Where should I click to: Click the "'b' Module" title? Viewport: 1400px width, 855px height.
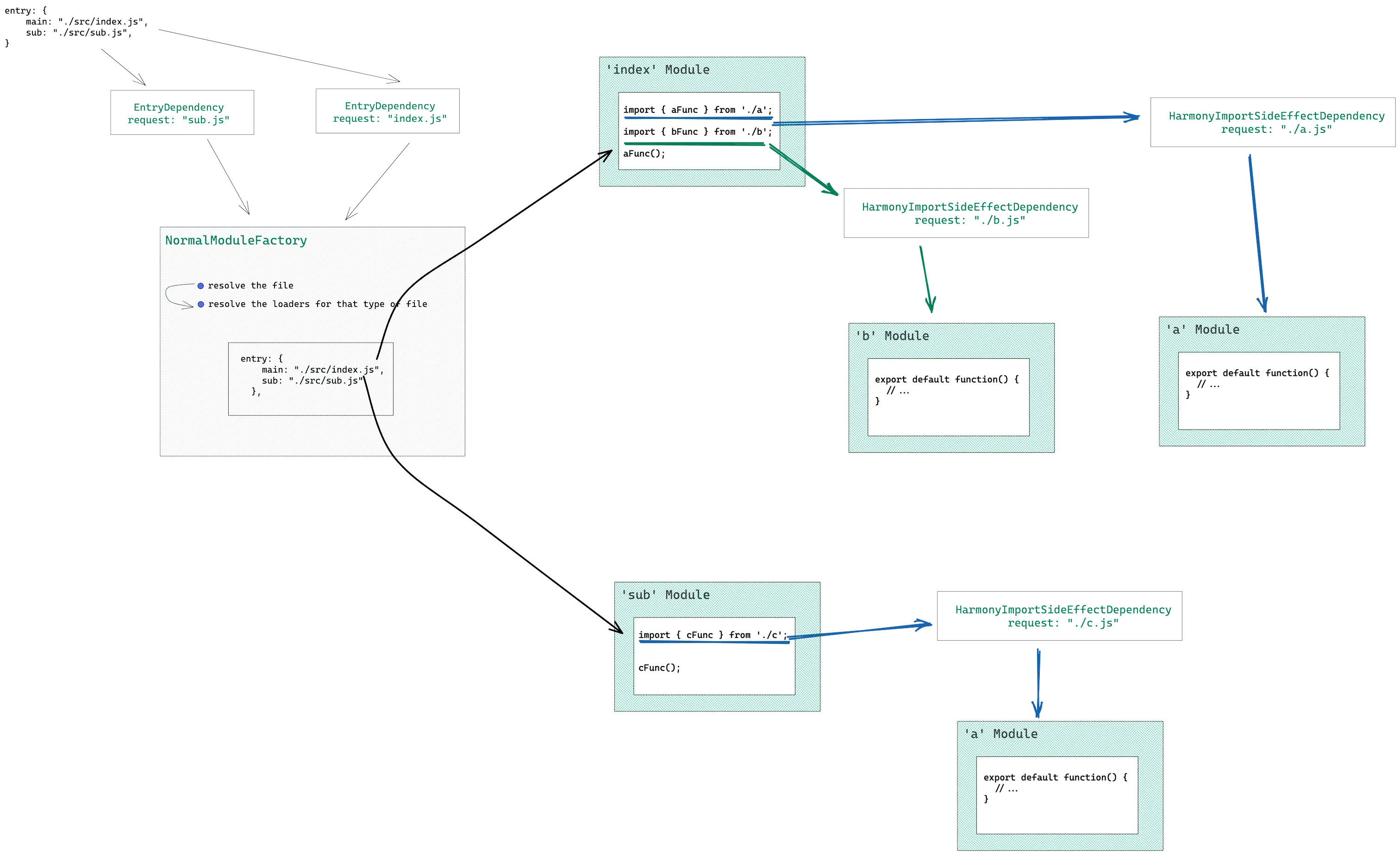point(892,337)
